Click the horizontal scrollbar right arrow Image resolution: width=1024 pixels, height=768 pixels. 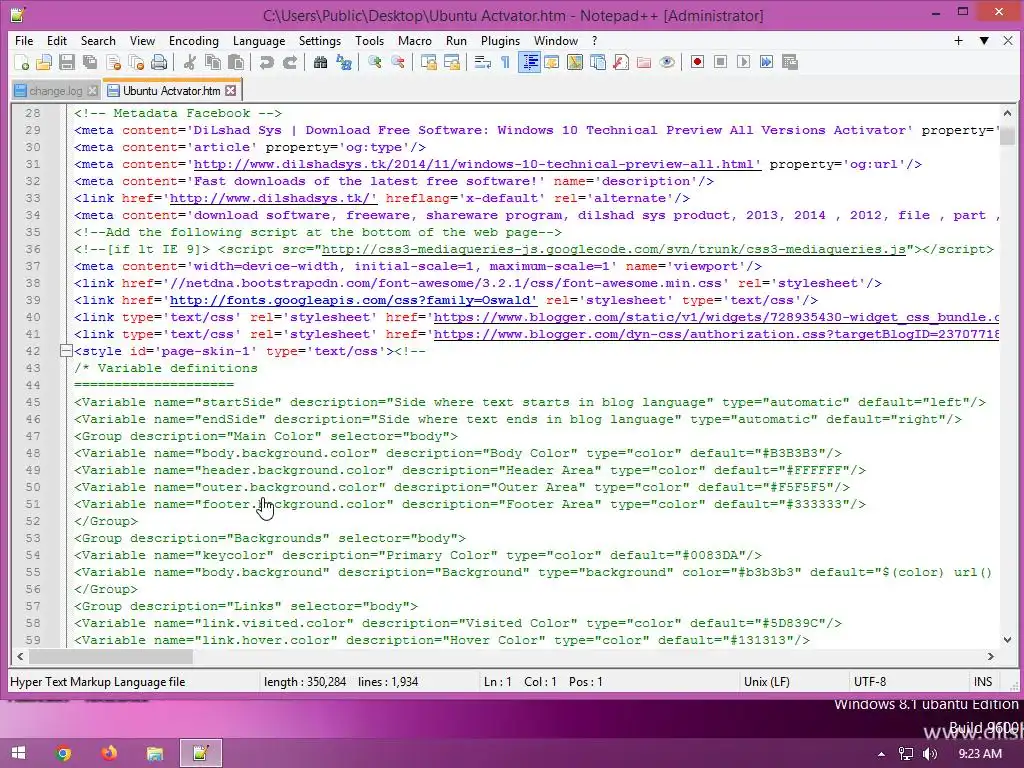click(991, 656)
